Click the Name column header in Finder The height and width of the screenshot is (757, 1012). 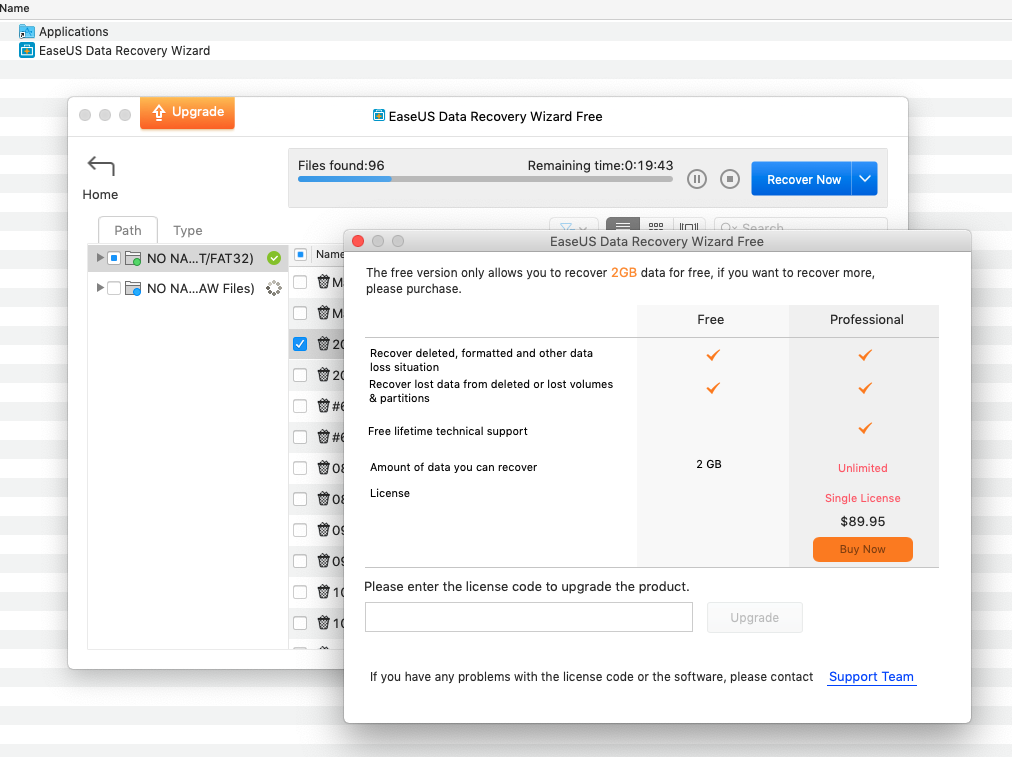(15, 8)
